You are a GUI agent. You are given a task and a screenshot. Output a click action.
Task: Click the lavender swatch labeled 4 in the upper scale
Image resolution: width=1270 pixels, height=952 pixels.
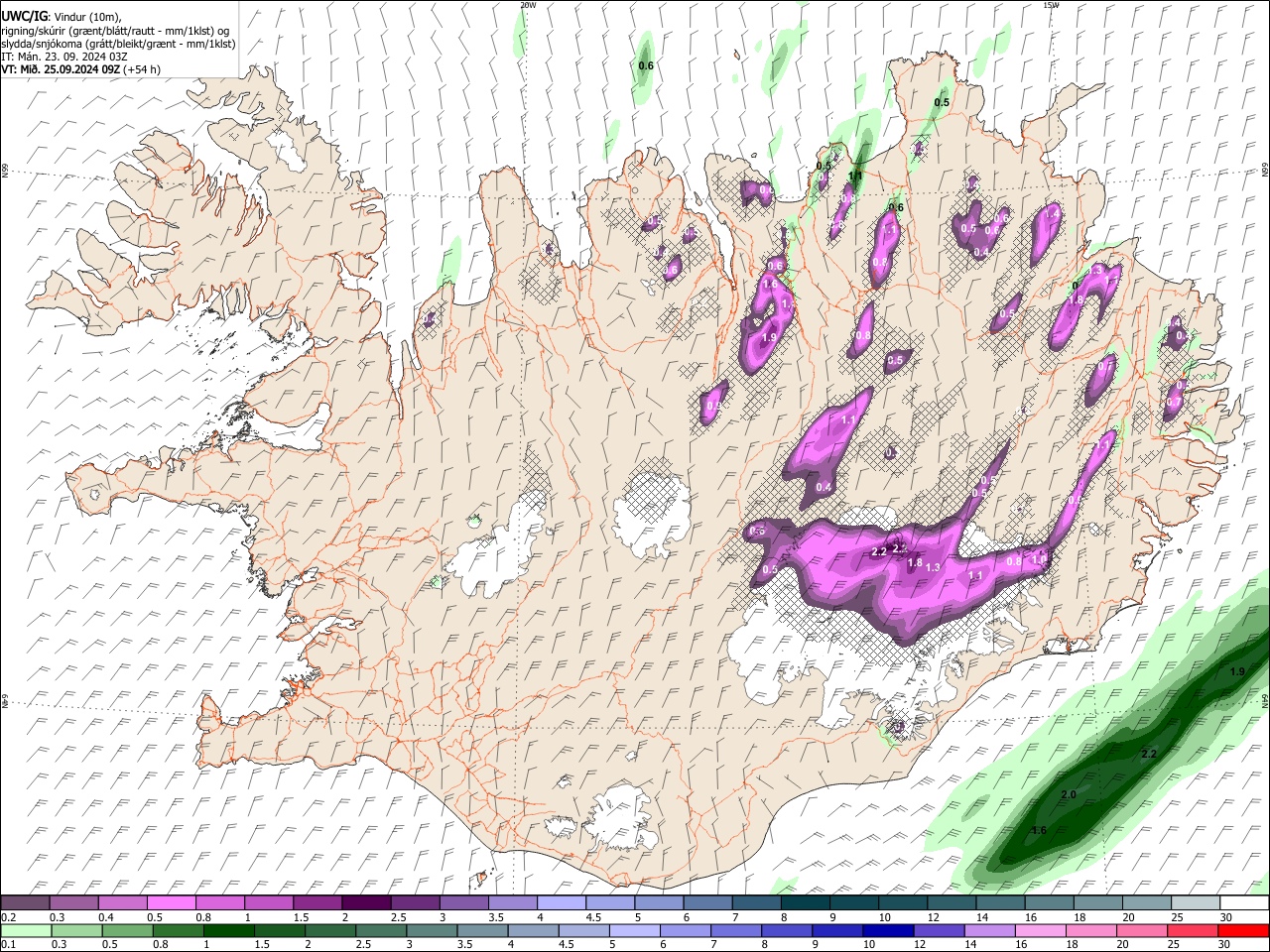[562, 903]
